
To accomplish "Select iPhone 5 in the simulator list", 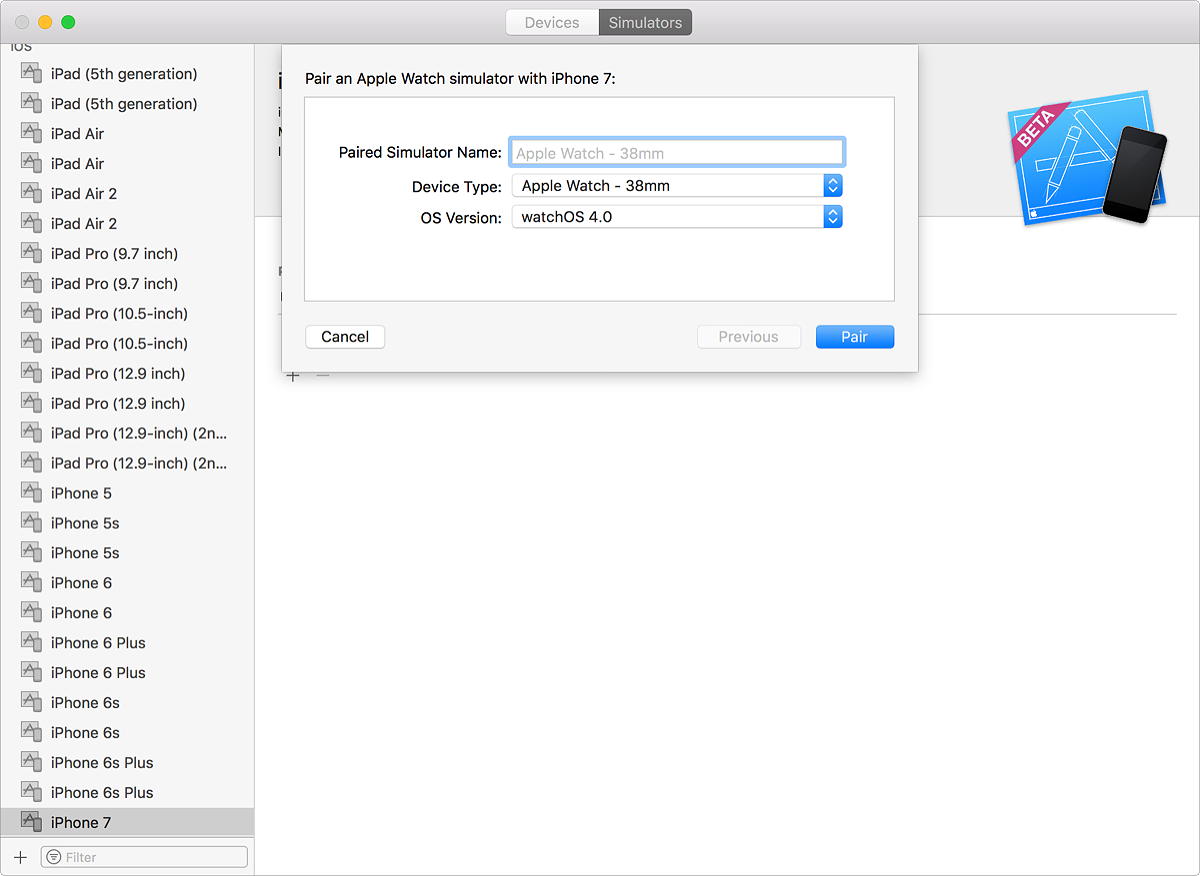I will (x=127, y=493).
